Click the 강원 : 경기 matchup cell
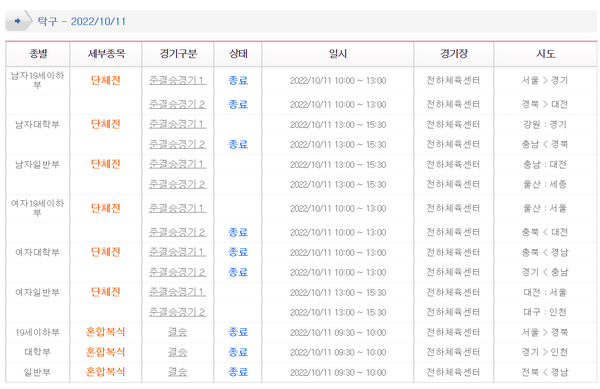Screen dimensions: 600x389 click(545, 124)
